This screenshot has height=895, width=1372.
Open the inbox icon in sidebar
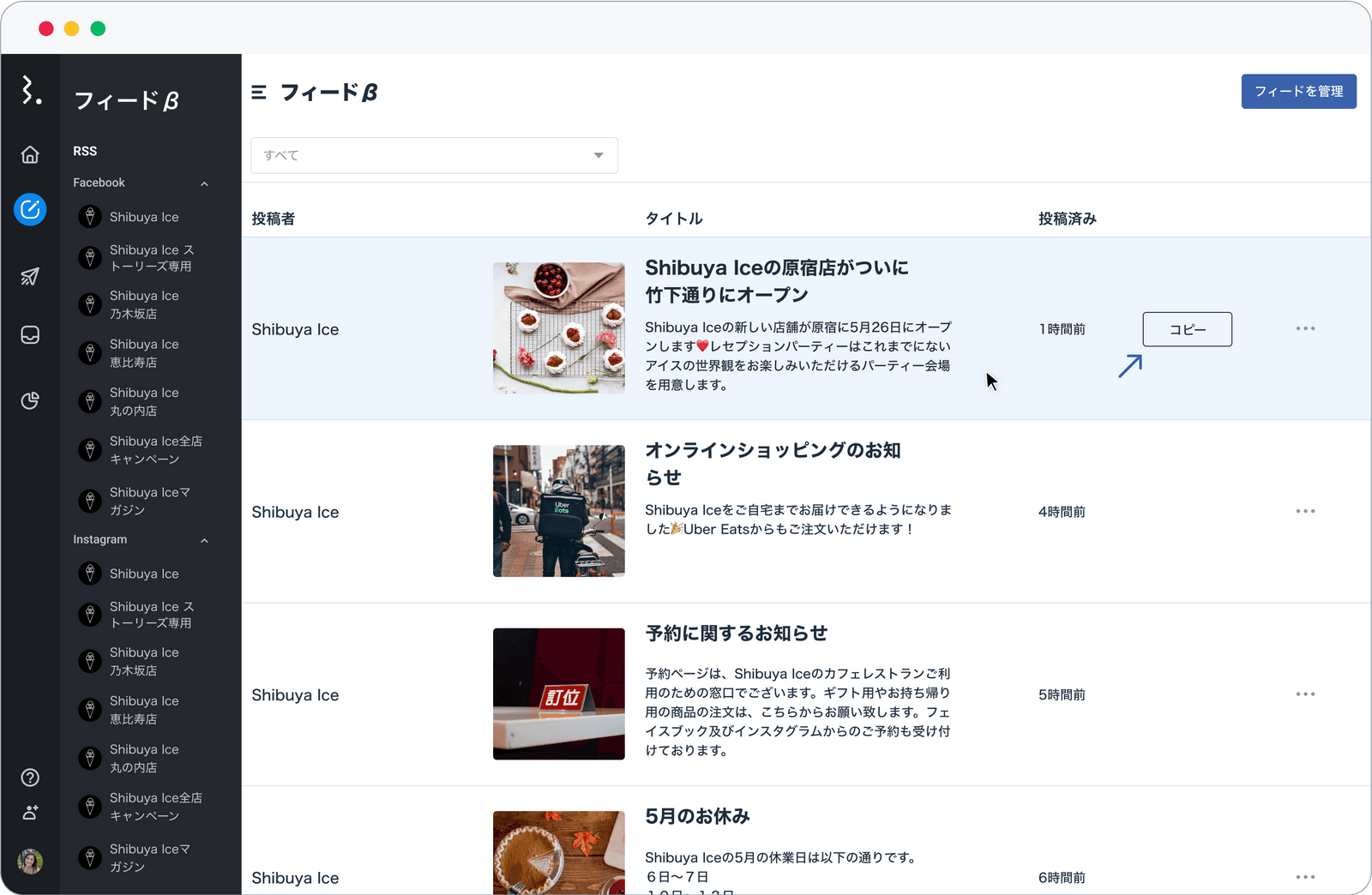point(30,334)
